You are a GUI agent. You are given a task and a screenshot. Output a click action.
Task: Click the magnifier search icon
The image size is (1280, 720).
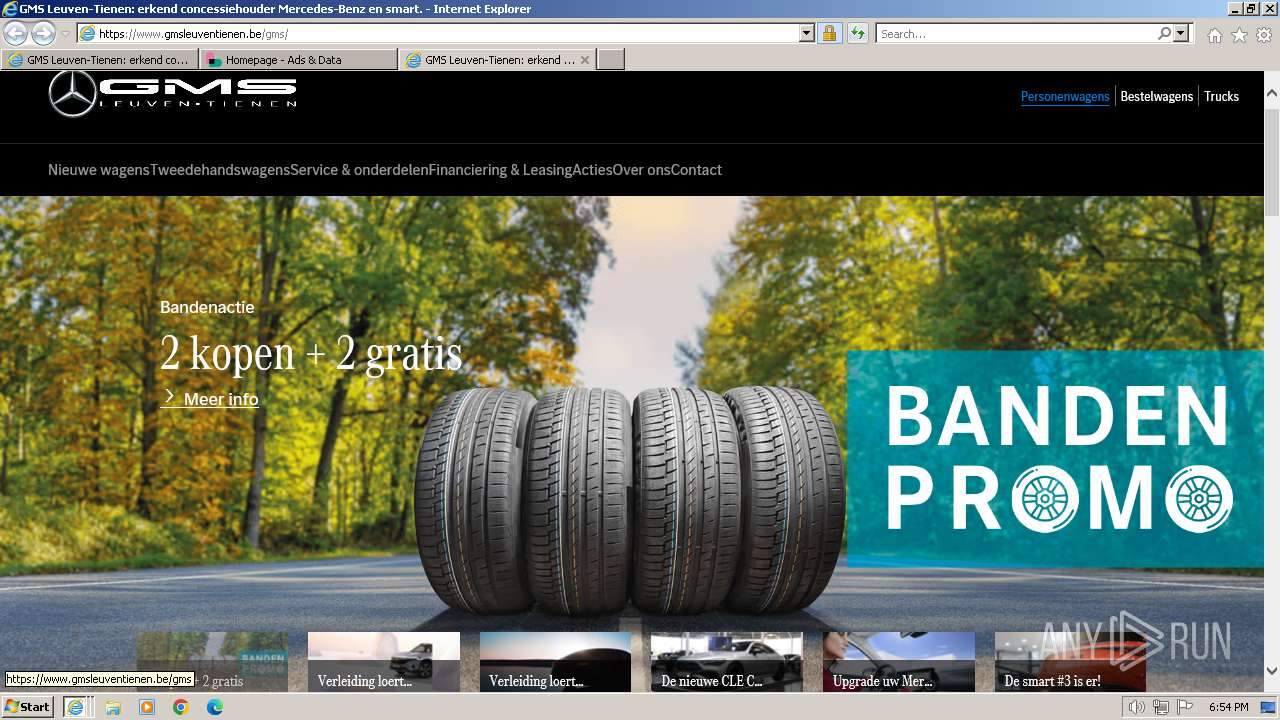click(1164, 33)
